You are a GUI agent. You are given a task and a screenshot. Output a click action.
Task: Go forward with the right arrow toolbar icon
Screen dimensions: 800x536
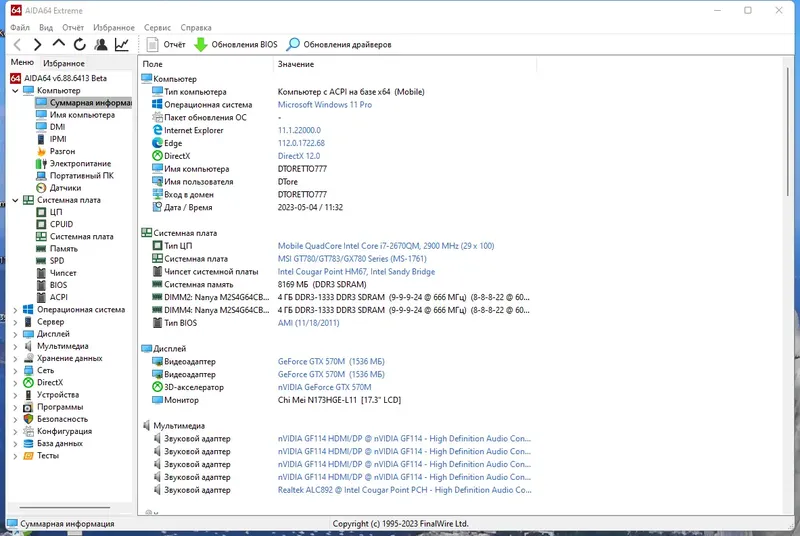pyautogui.click(x=37, y=45)
